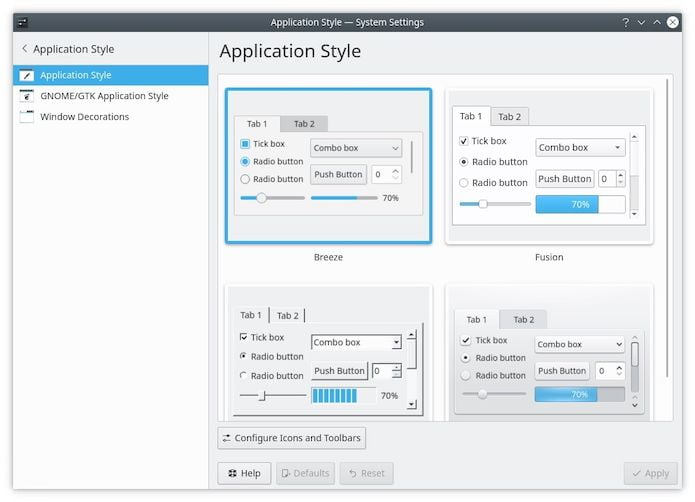This screenshot has height=502, width=695.
Task: Open Combo box in bottom-right style preview
Action: click(x=580, y=344)
